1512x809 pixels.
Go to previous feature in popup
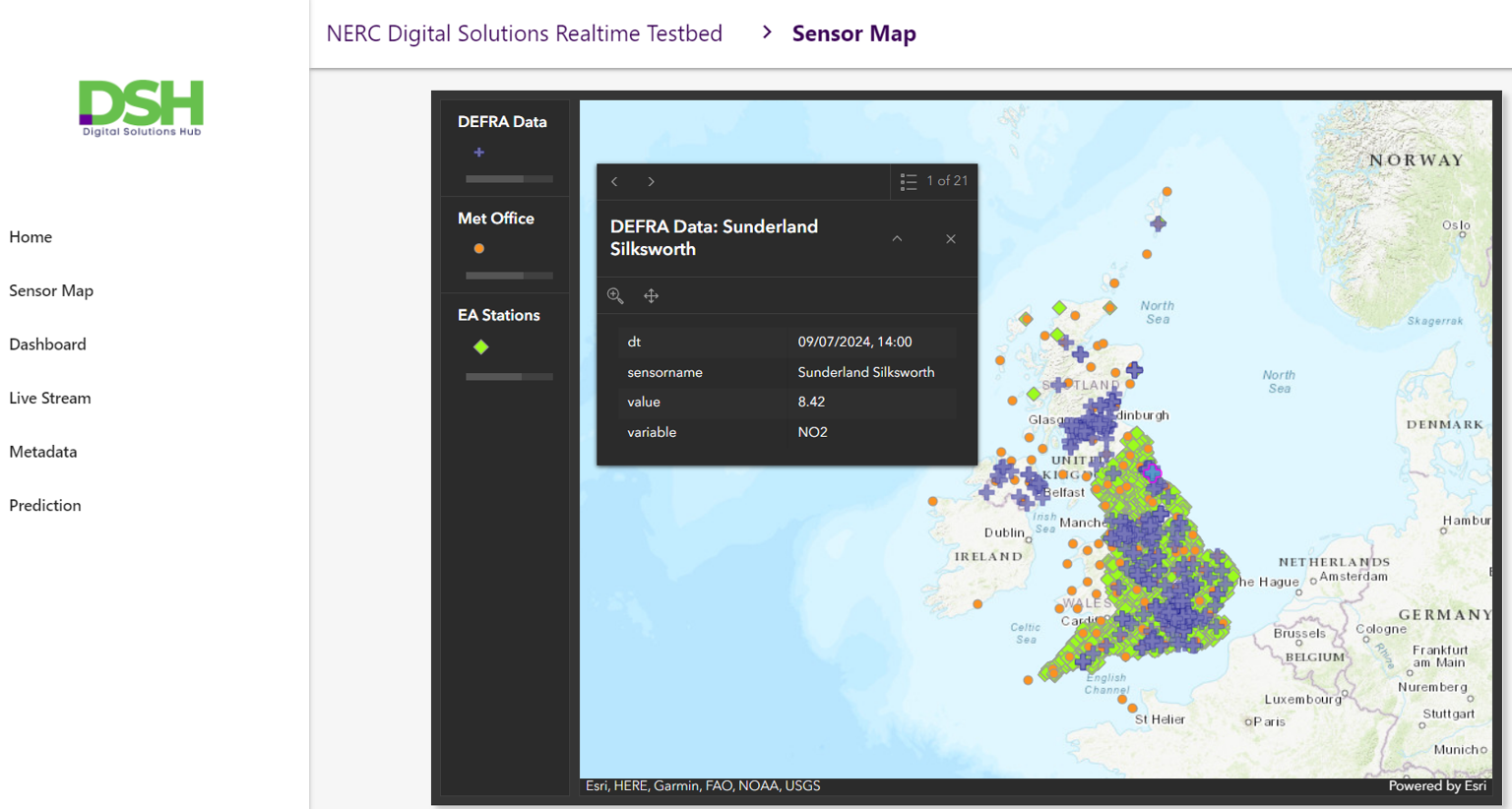point(614,181)
